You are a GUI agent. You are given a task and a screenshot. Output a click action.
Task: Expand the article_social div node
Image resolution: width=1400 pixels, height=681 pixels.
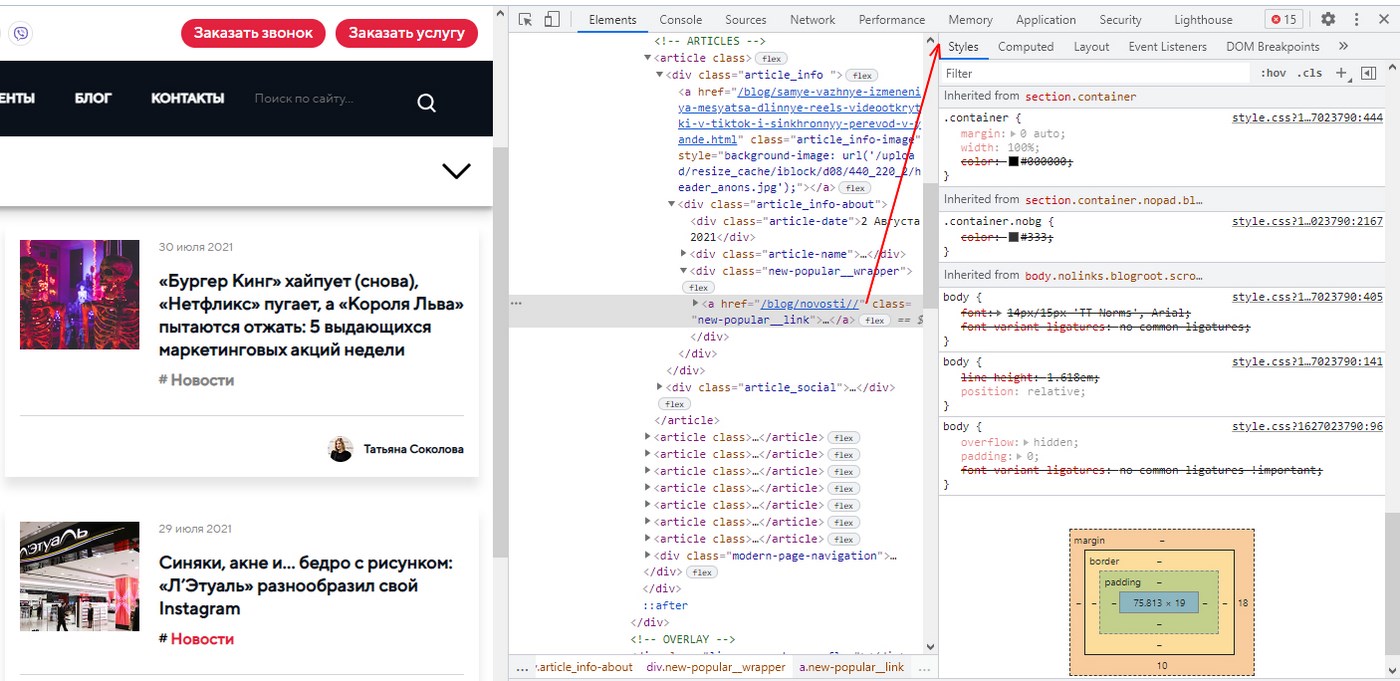coord(660,387)
